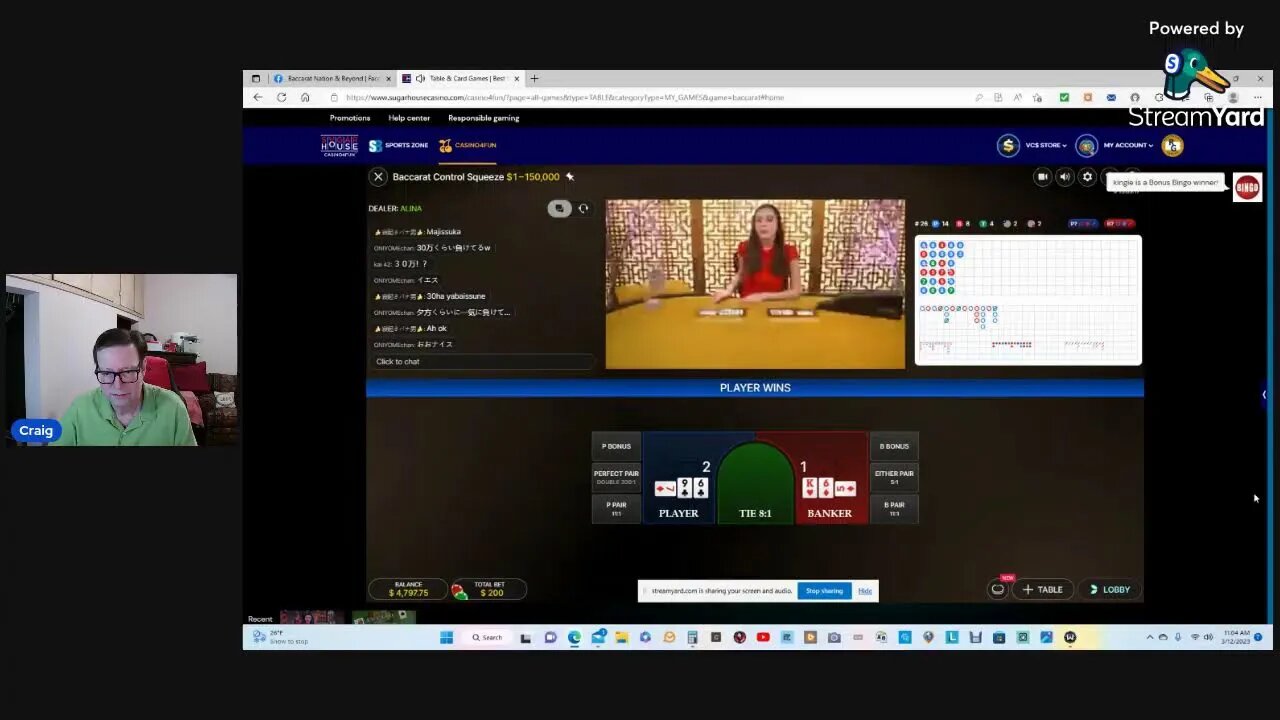Select the Table & Card Games tab

click(460, 78)
